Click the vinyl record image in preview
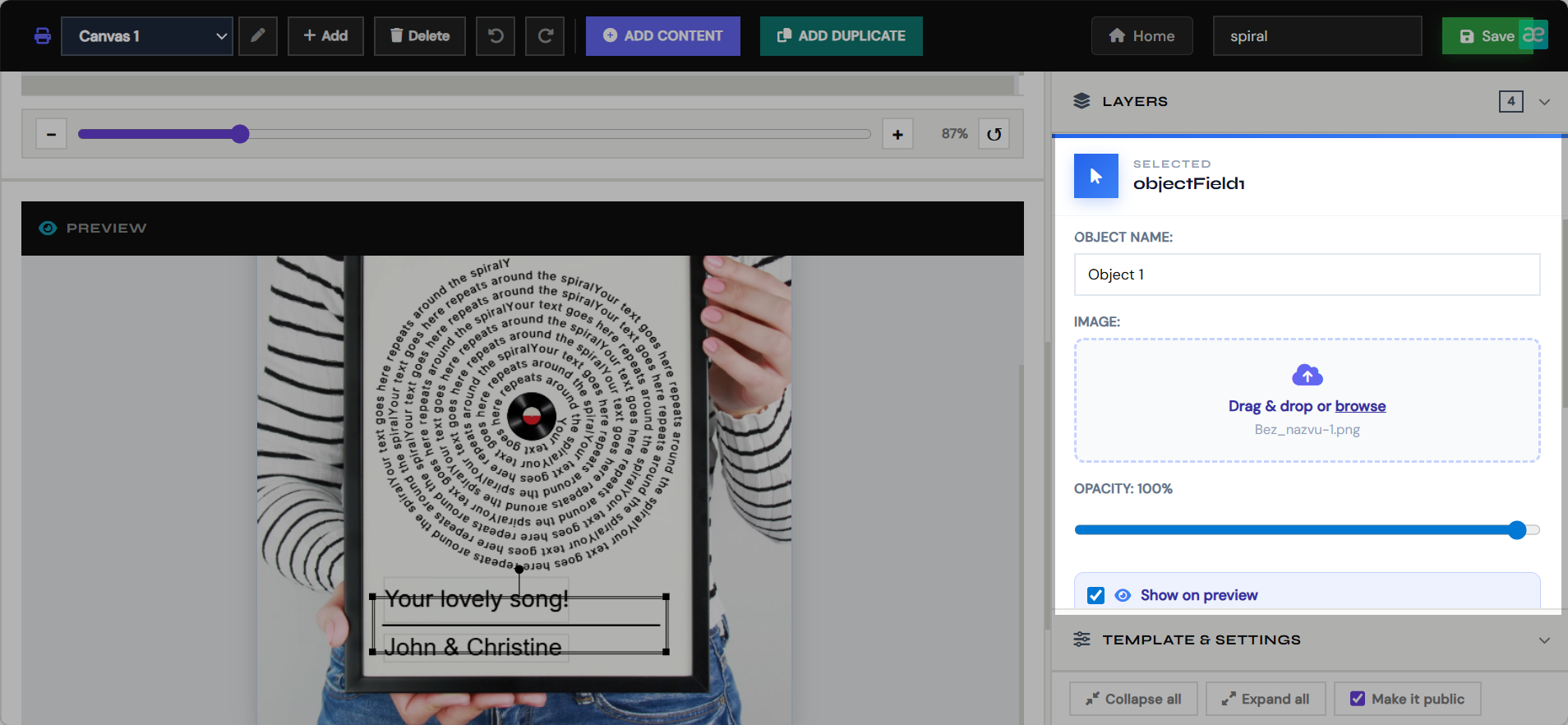 [532, 417]
